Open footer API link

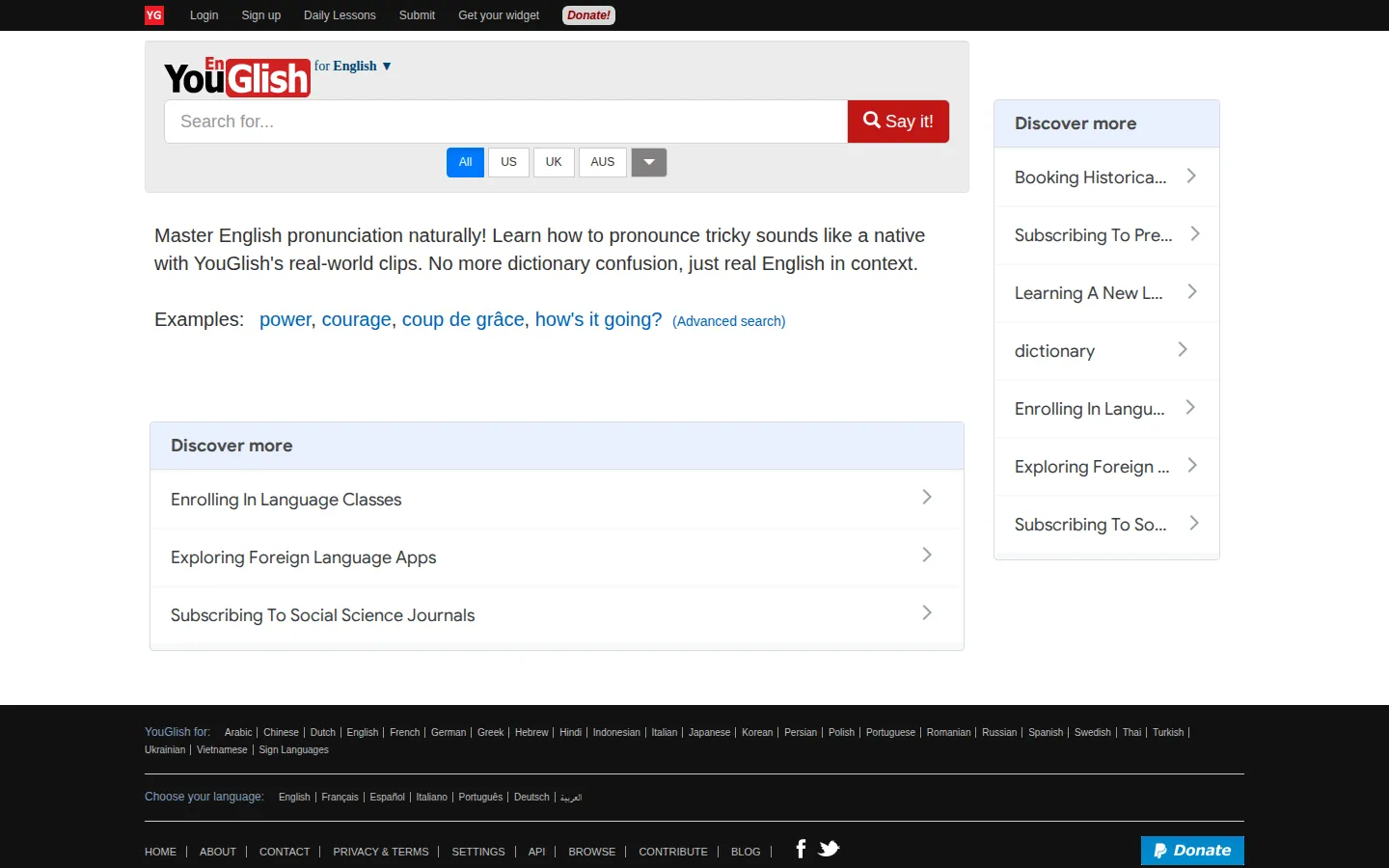point(537,852)
